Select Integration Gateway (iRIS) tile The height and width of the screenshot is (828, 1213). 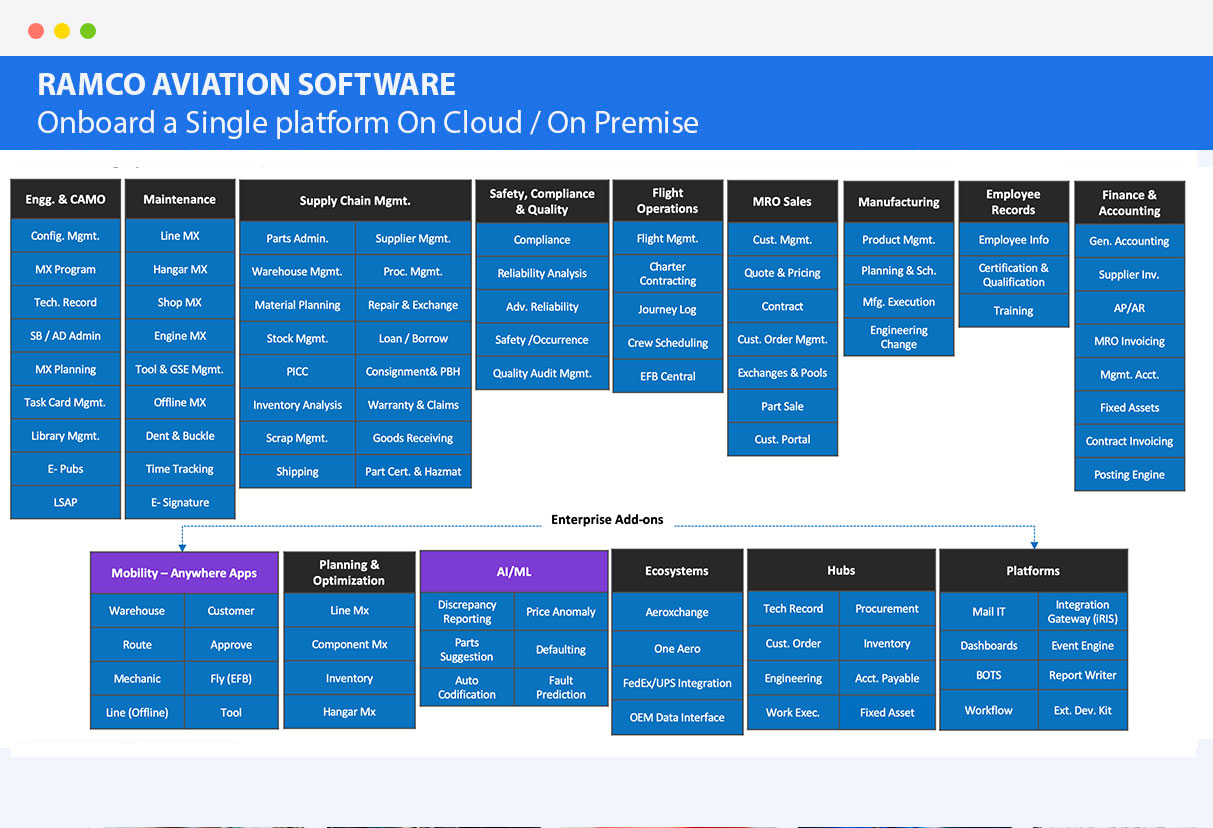(1083, 612)
